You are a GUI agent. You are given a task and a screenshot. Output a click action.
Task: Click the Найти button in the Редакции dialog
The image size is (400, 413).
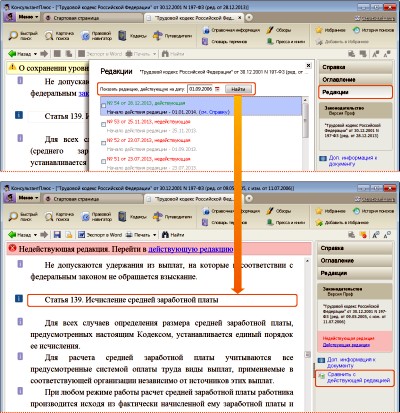pos(238,89)
